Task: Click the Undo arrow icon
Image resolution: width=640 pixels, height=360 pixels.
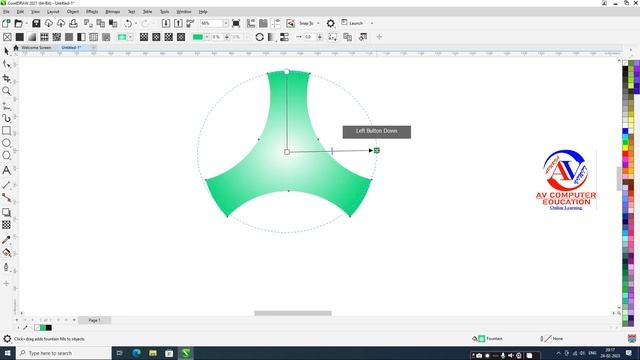Action: 128,23
